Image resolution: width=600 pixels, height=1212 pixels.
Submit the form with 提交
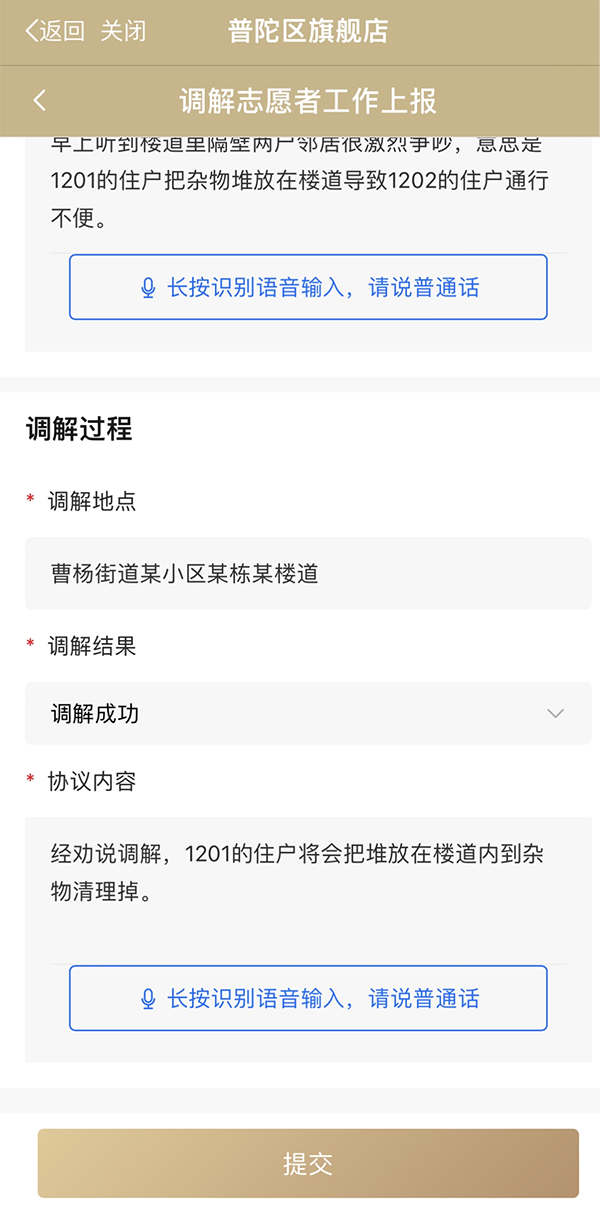click(x=308, y=1164)
